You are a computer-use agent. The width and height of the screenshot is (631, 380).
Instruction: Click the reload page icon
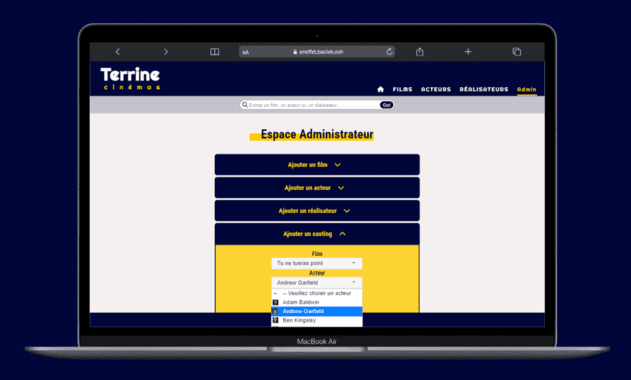pos(389,52)
